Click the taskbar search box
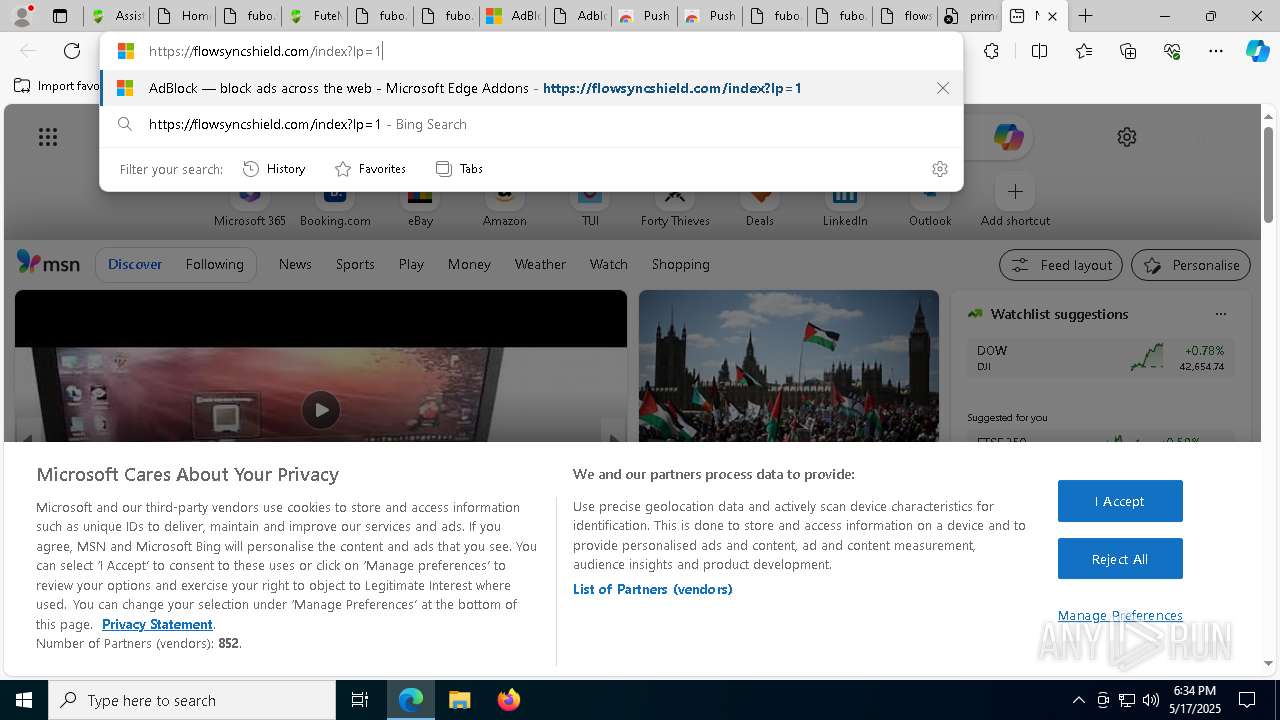The image size is (1280, 720). [192, 700]
